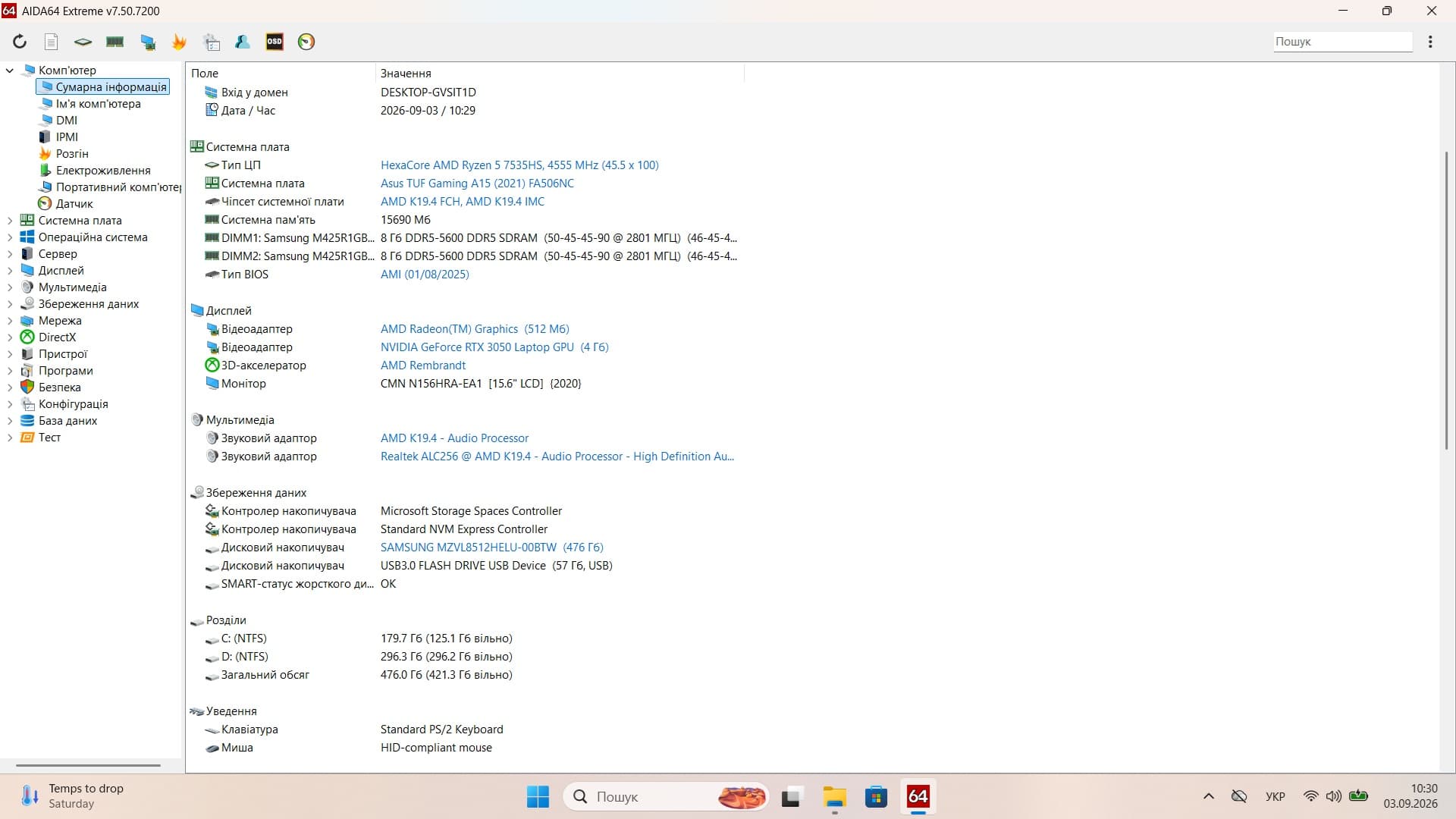Open File Explorer from taskbar
Screen dimensions: 1456x819
[835, 797]
